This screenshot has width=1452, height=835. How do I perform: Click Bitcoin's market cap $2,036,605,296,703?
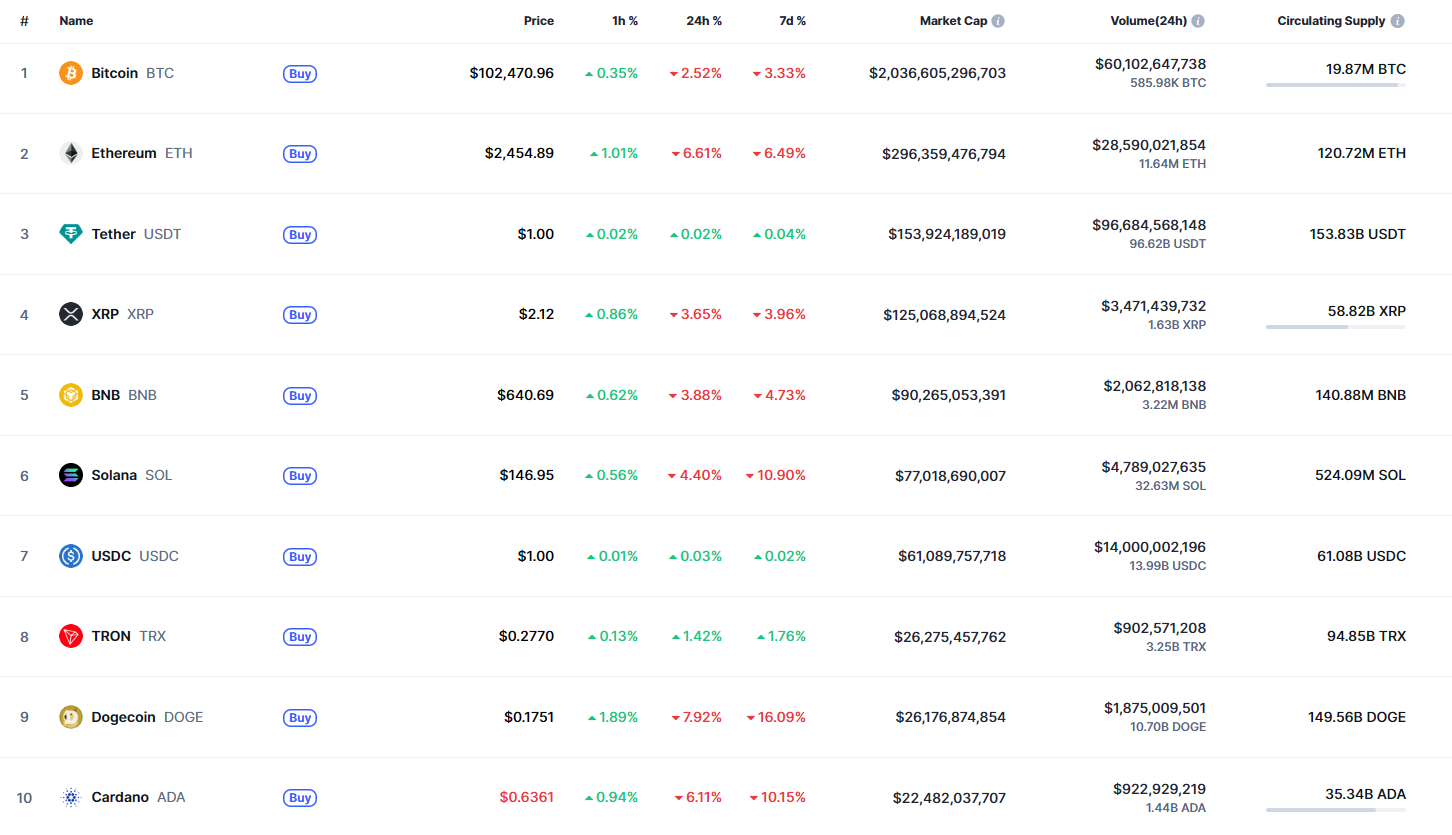[938, 73]
